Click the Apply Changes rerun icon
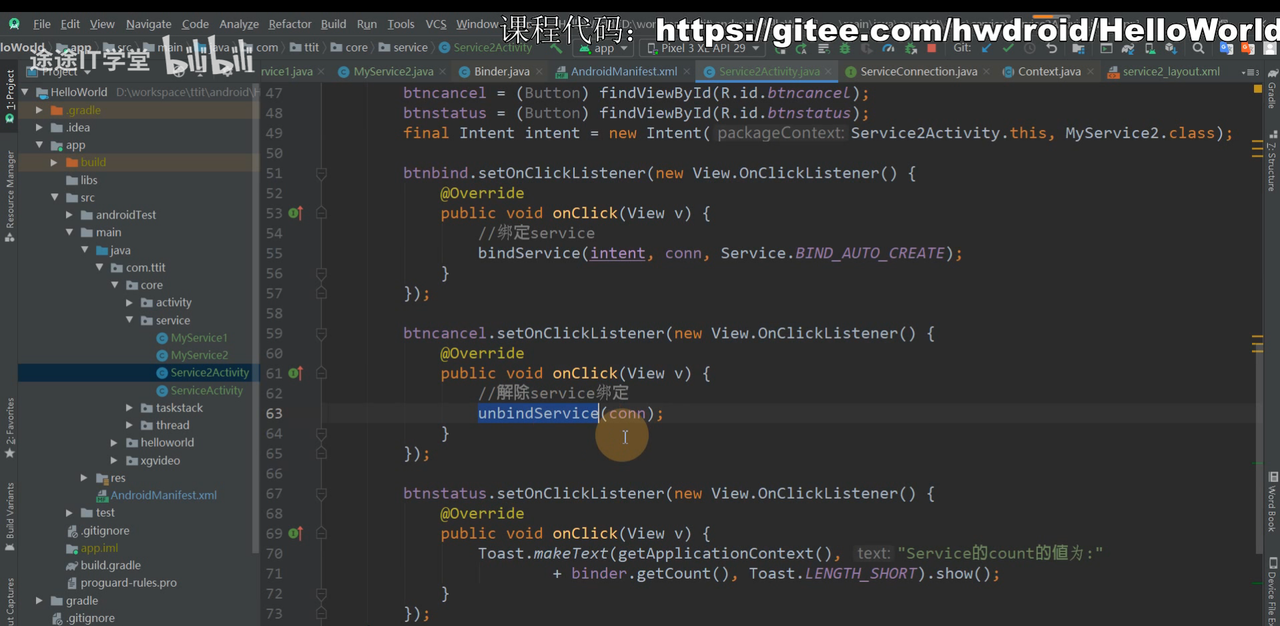1280x626 pixels. click(x=800, y=47)
